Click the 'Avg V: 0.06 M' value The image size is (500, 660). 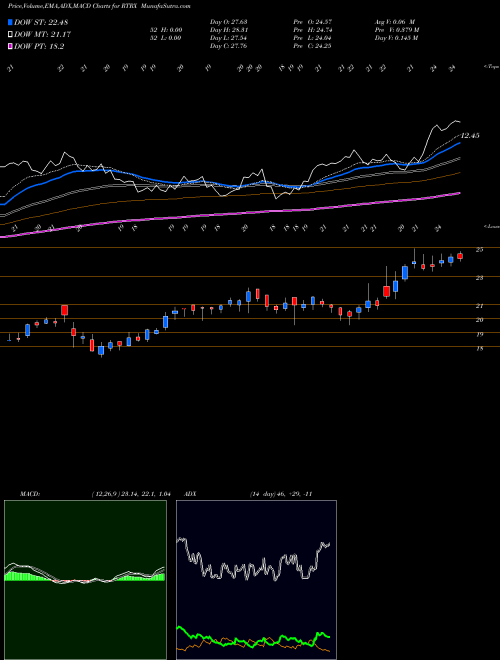click(395, 22)
